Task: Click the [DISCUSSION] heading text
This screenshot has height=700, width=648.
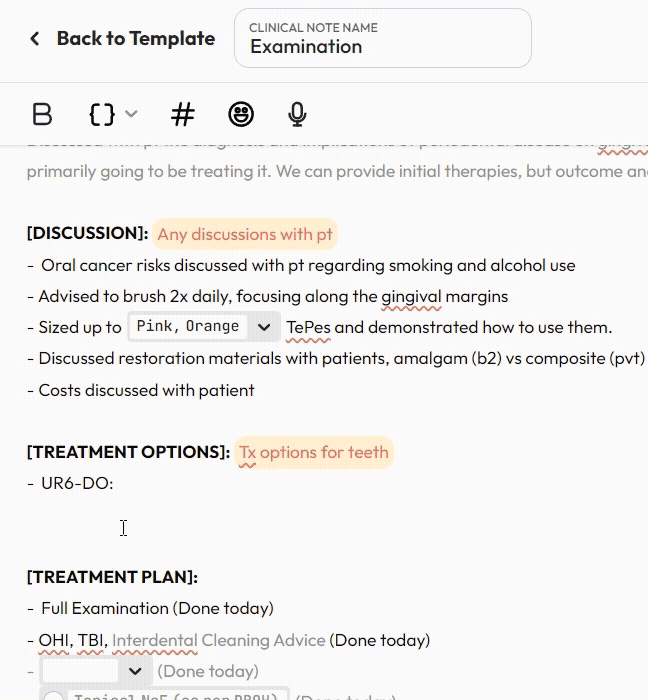Action: click(88, 234)
